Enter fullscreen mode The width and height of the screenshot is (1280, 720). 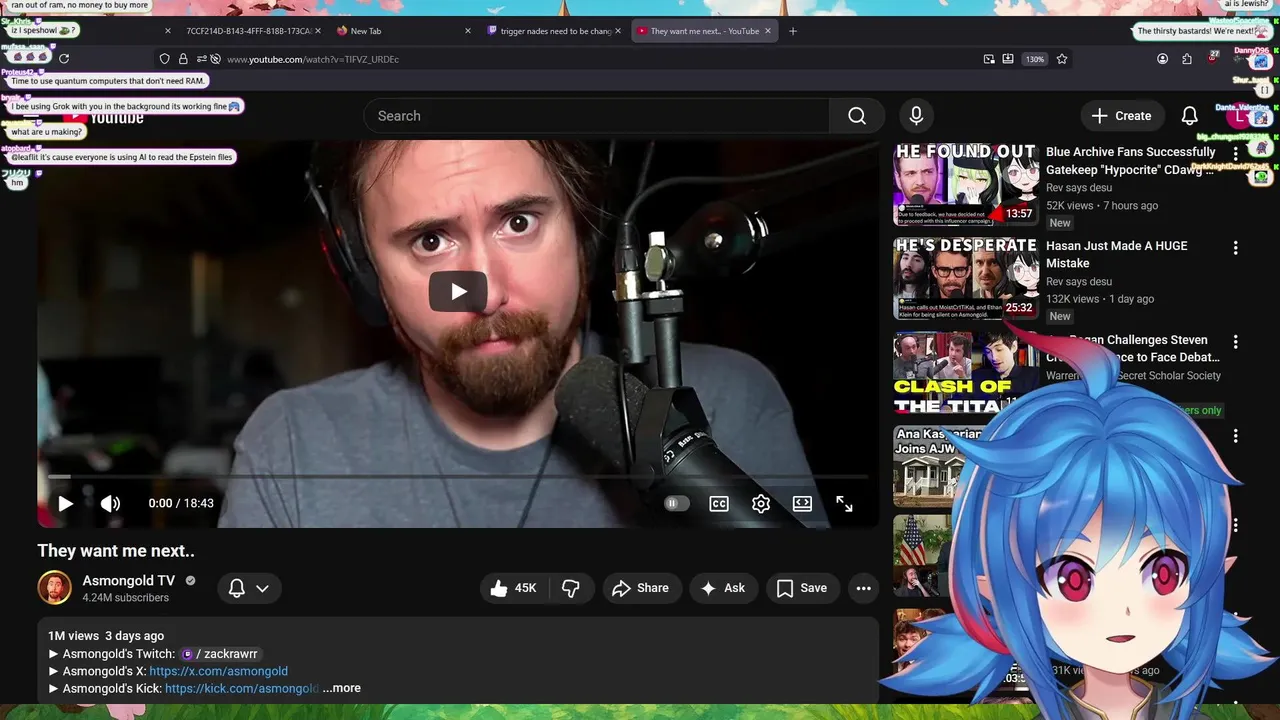844,504
